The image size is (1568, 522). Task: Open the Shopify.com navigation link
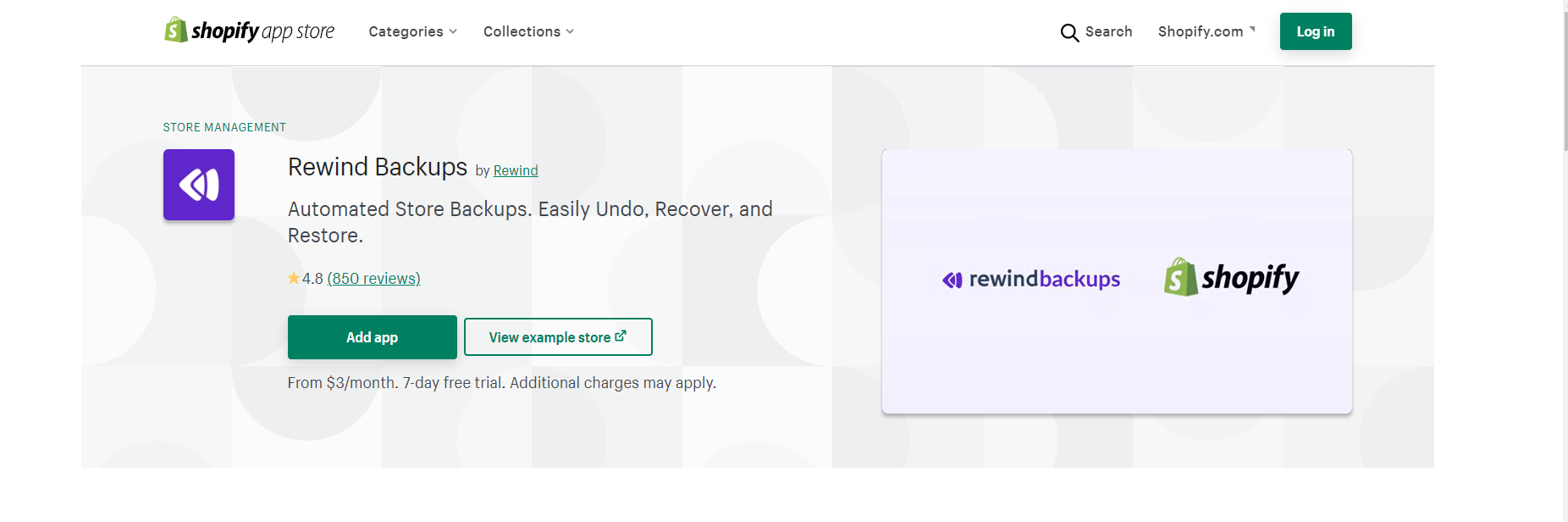coord(1200,31)
